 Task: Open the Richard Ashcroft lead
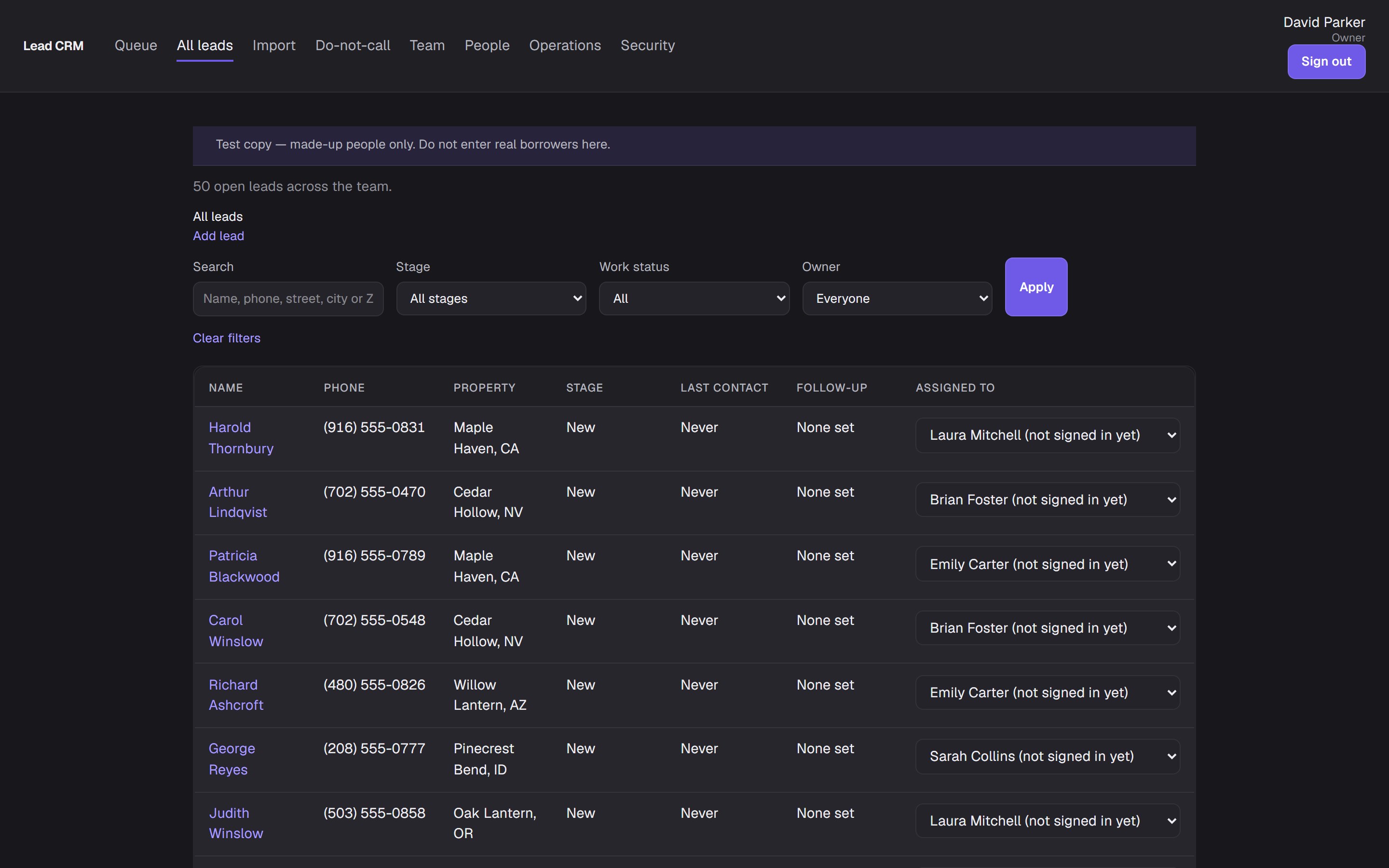[236, 695]
